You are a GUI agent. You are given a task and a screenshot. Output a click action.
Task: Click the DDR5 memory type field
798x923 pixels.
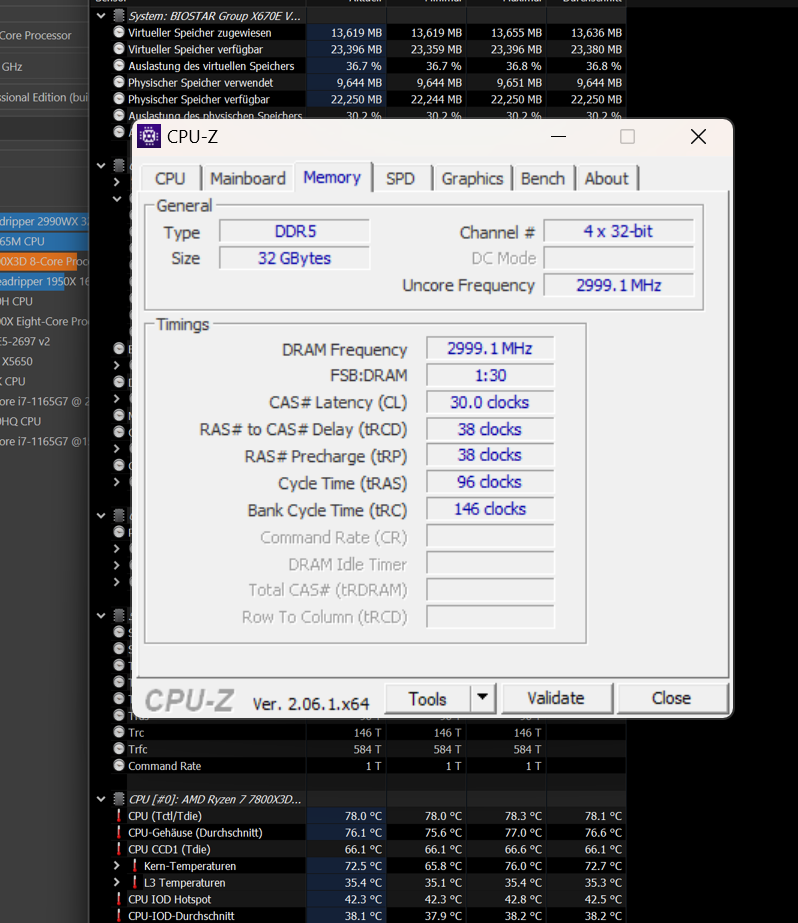295,231
